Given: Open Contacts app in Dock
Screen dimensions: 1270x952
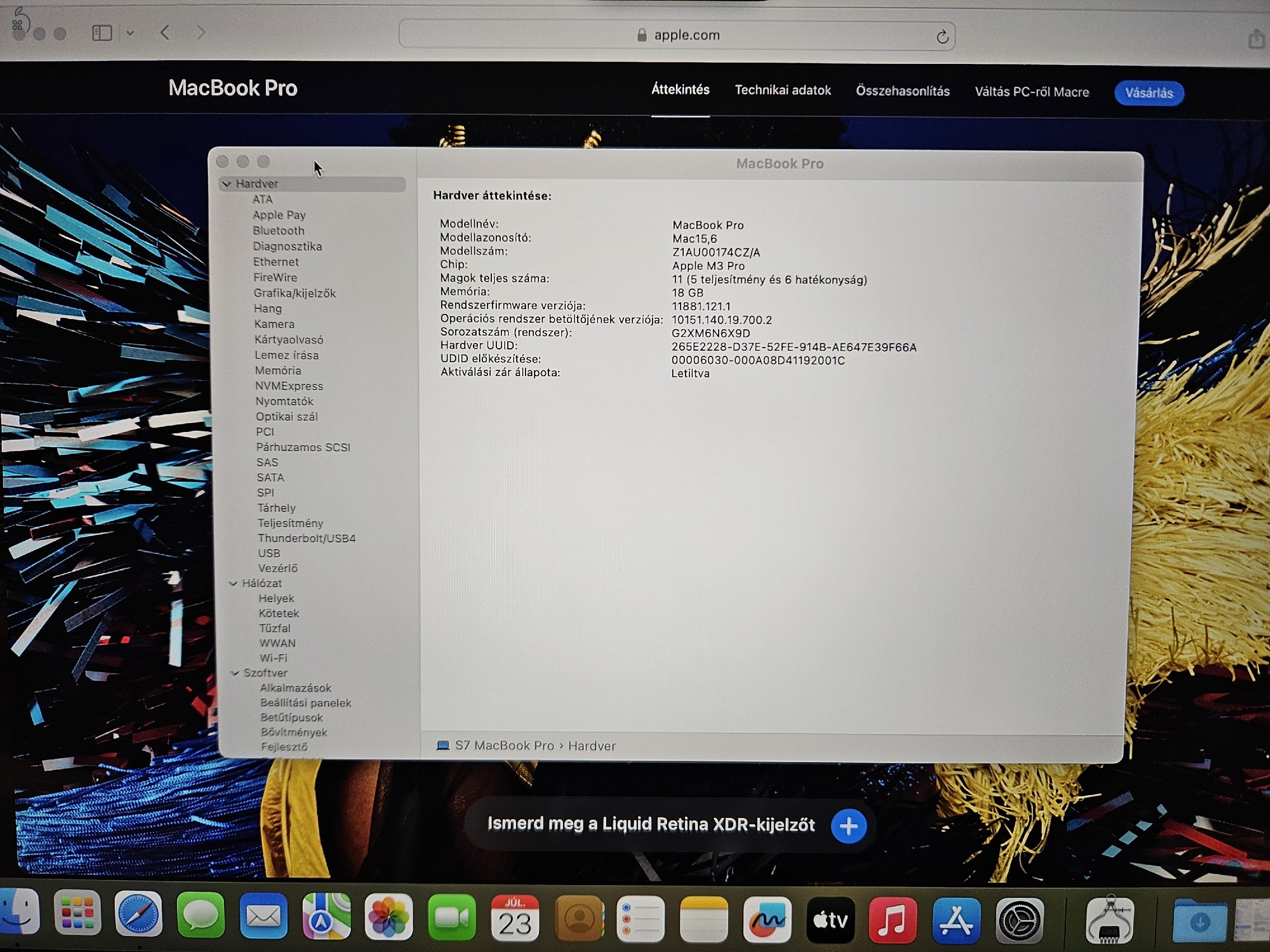Looking at the screenshot, I should click(579, 919).
